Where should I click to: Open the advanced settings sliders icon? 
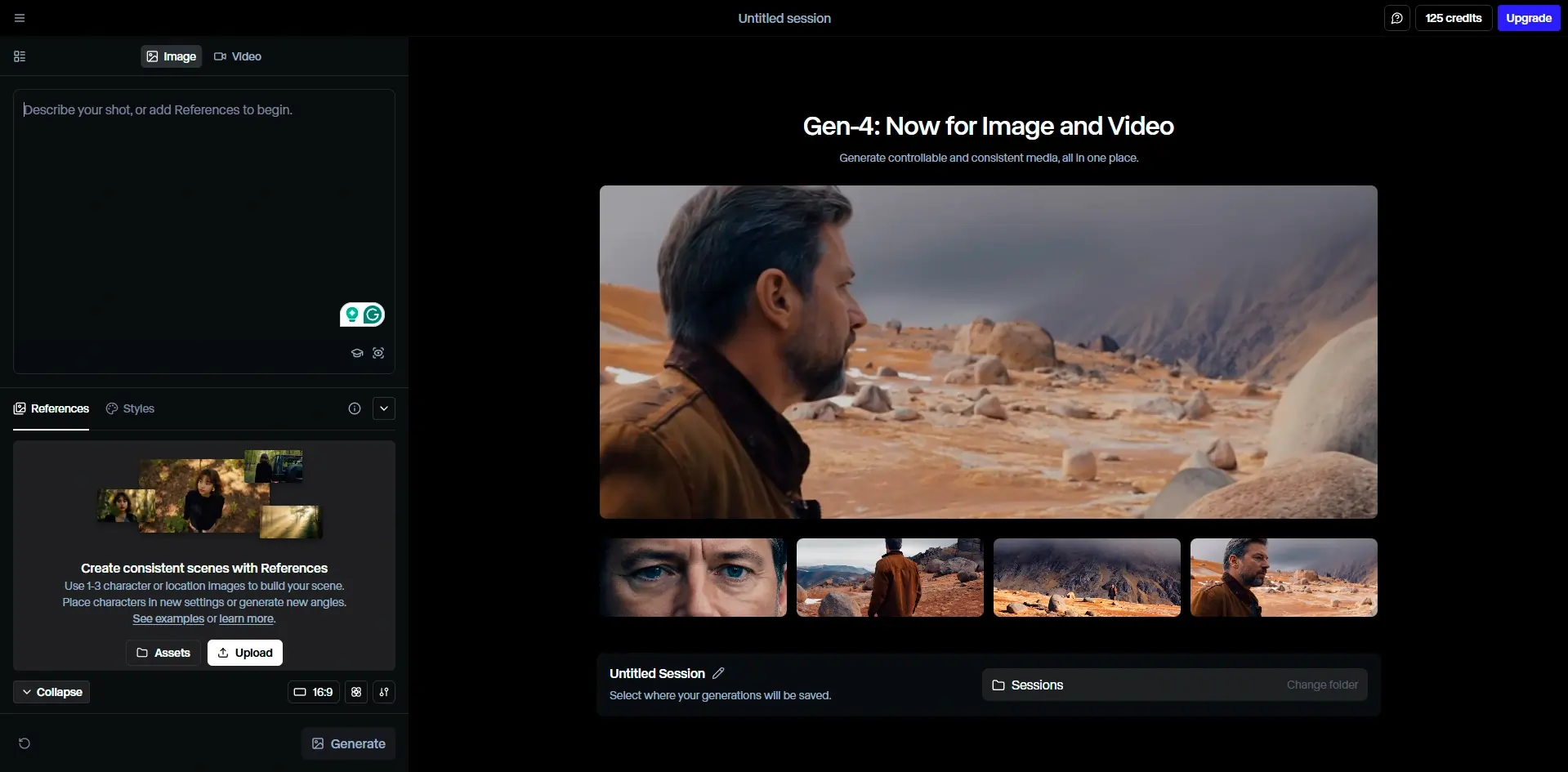(384, 692)
